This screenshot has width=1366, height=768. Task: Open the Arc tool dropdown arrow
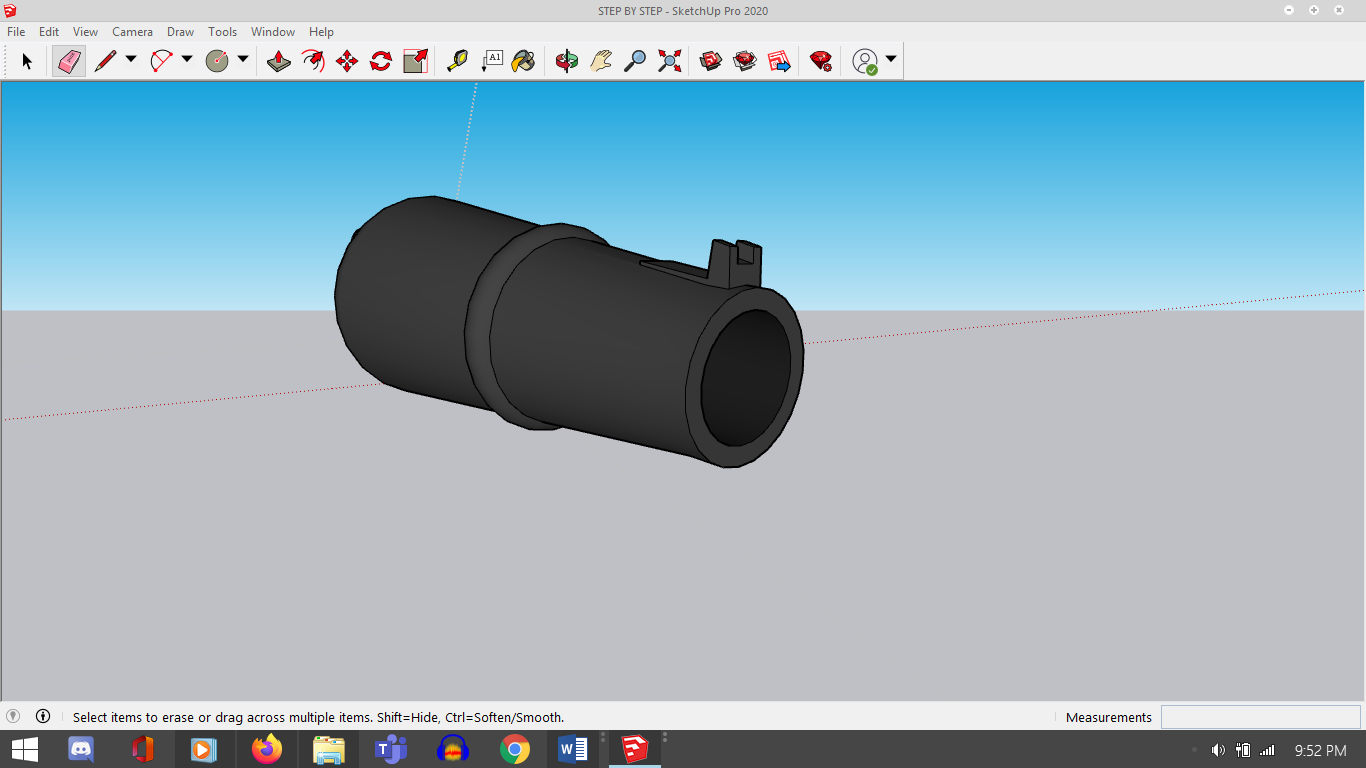point(187,60)
